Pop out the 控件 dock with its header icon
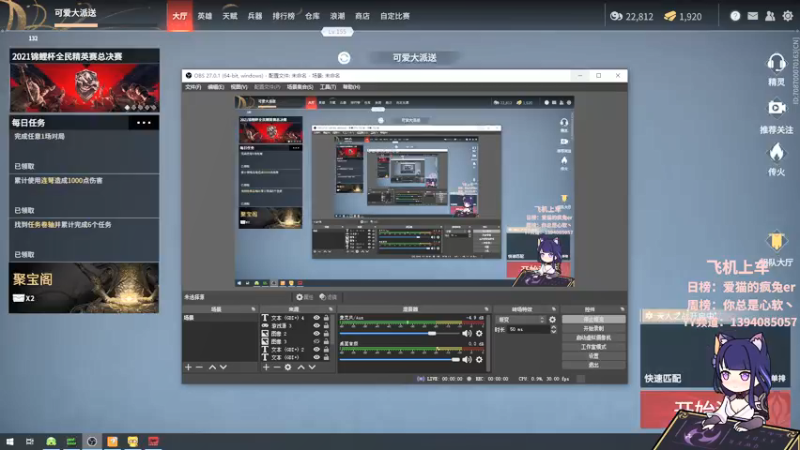This screenshot has width=800, height=450. click(622, 309)
